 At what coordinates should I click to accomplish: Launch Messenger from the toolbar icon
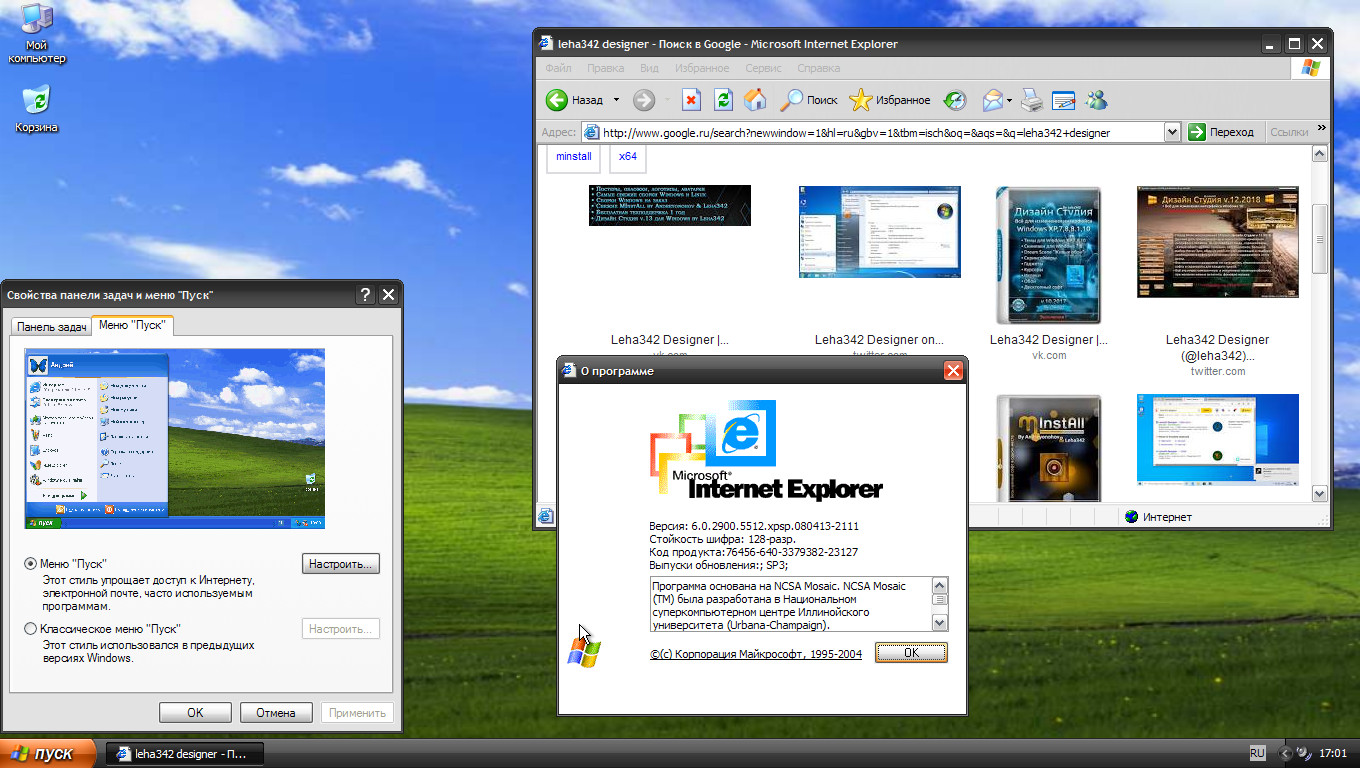[x=1096, y=100]
